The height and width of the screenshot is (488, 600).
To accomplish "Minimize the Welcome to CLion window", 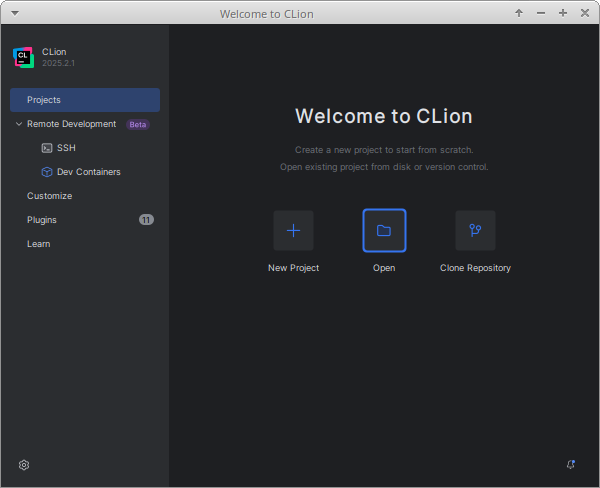I will click(541, 13).
